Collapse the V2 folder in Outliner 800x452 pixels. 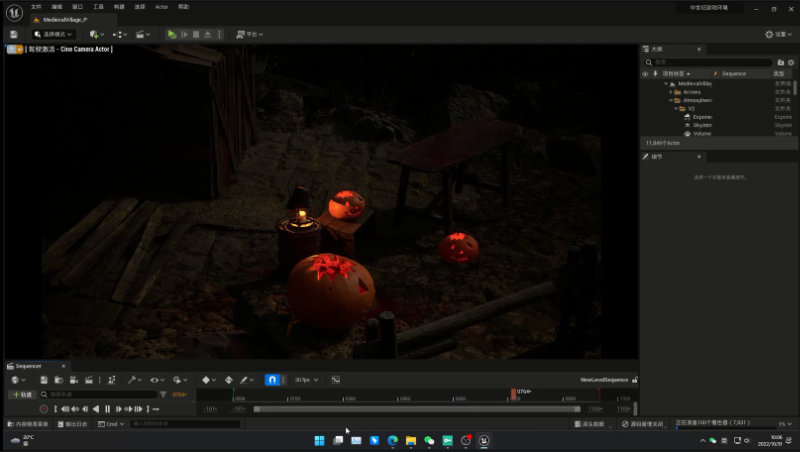tap(676, 109)
